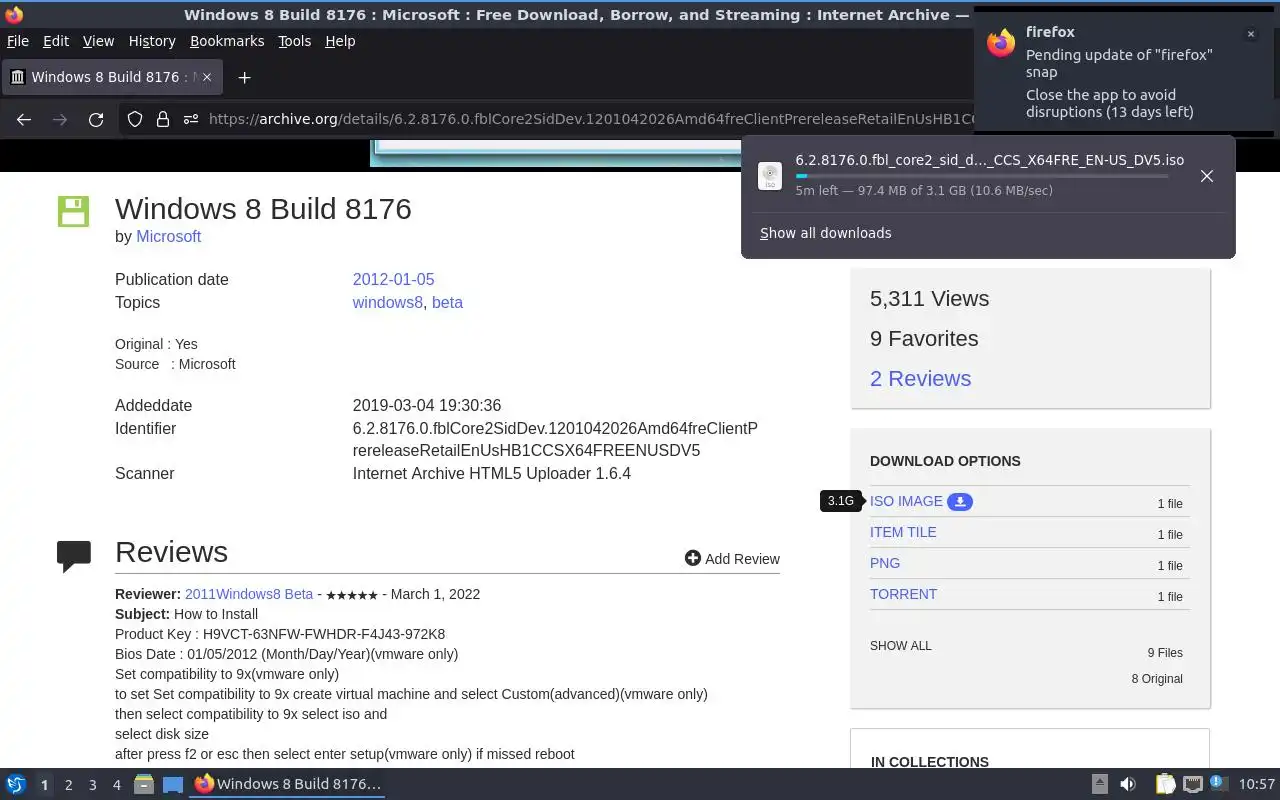Open the 2012-01-05 publication date link
The image size is (1280, 800).
[x=393, y=280]
